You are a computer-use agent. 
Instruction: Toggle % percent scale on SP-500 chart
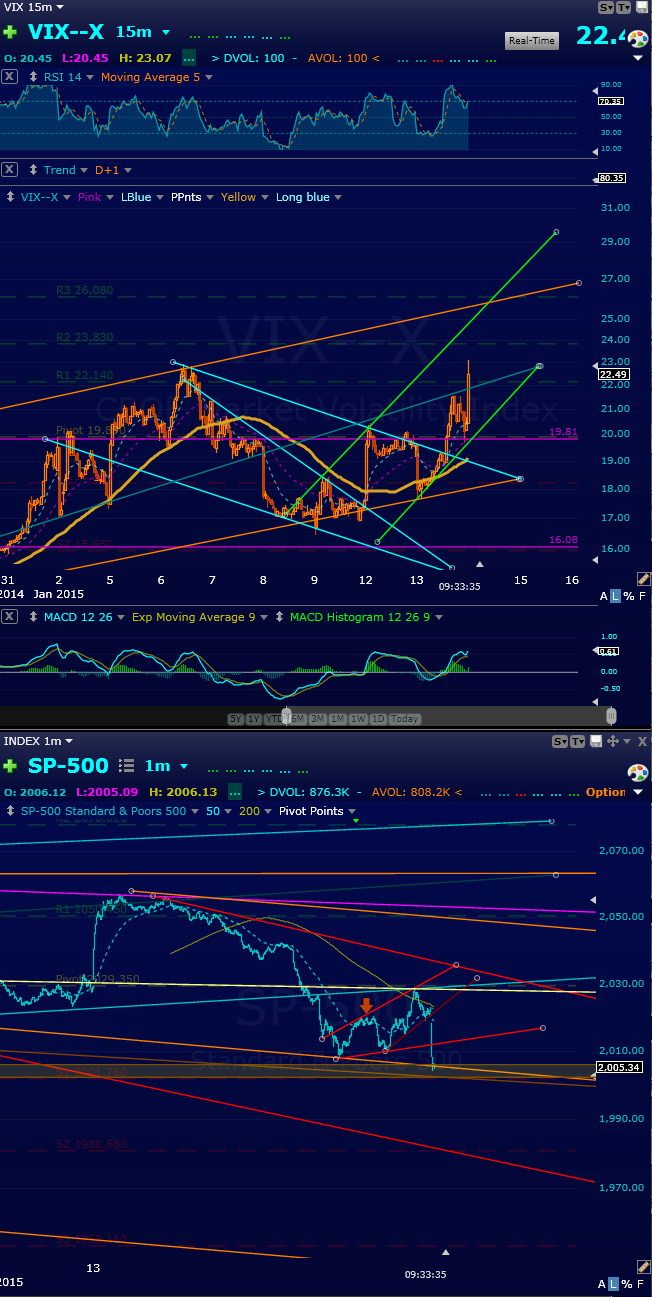628,1284
